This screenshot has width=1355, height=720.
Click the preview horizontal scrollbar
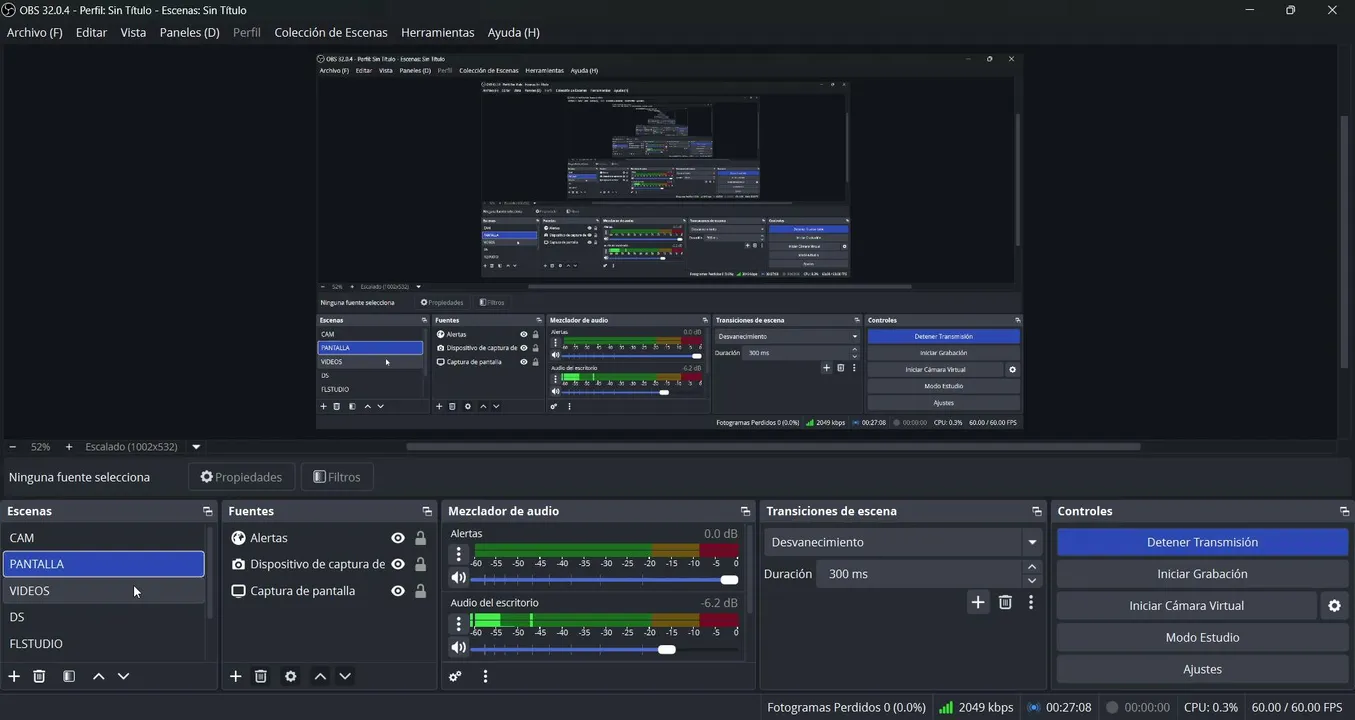click(x=773, y=447)
